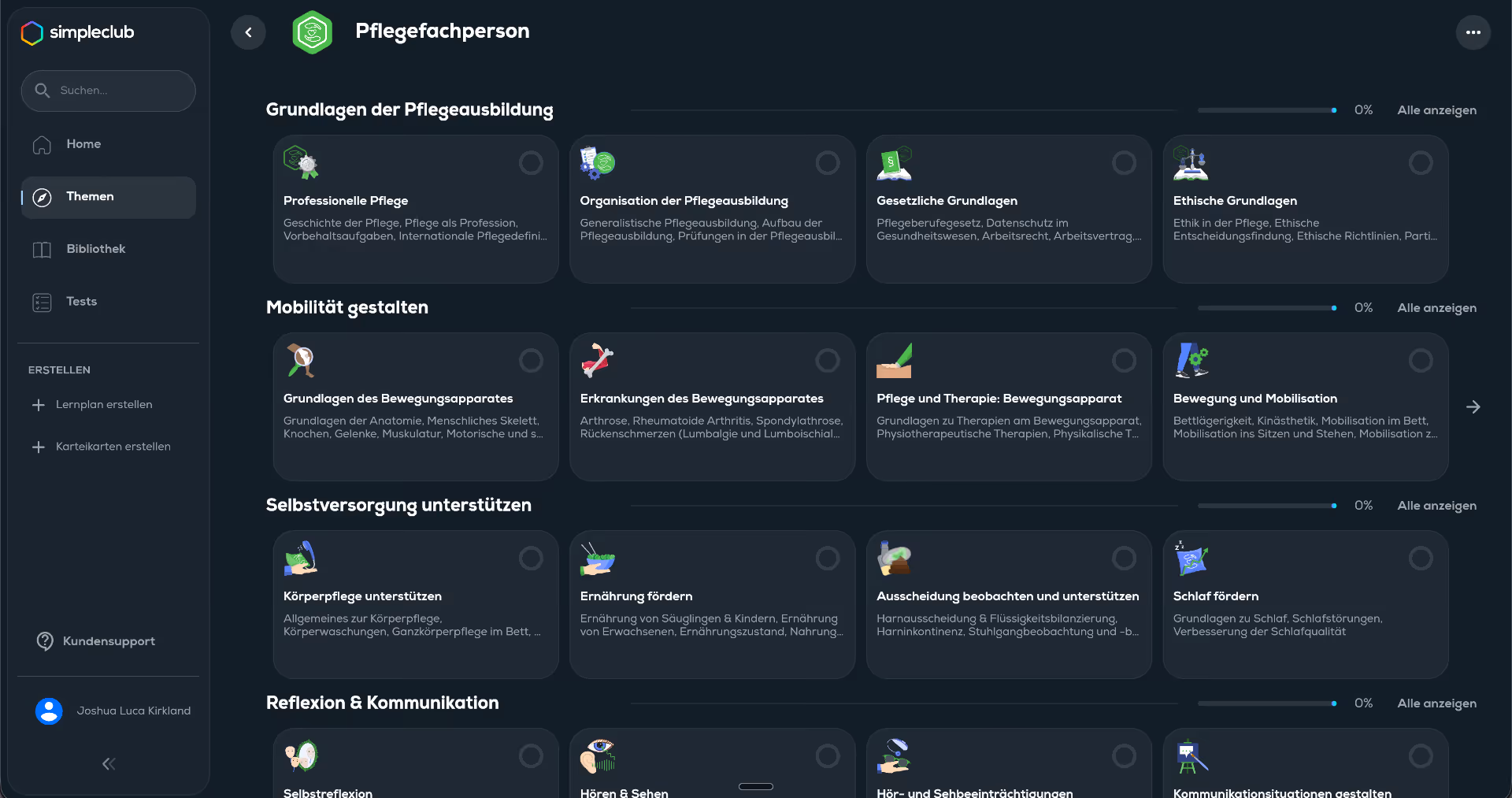Click the plus icon beside Karteikarten erstellen
This screenshot has height=798, width=1512.
pos(39,447)
